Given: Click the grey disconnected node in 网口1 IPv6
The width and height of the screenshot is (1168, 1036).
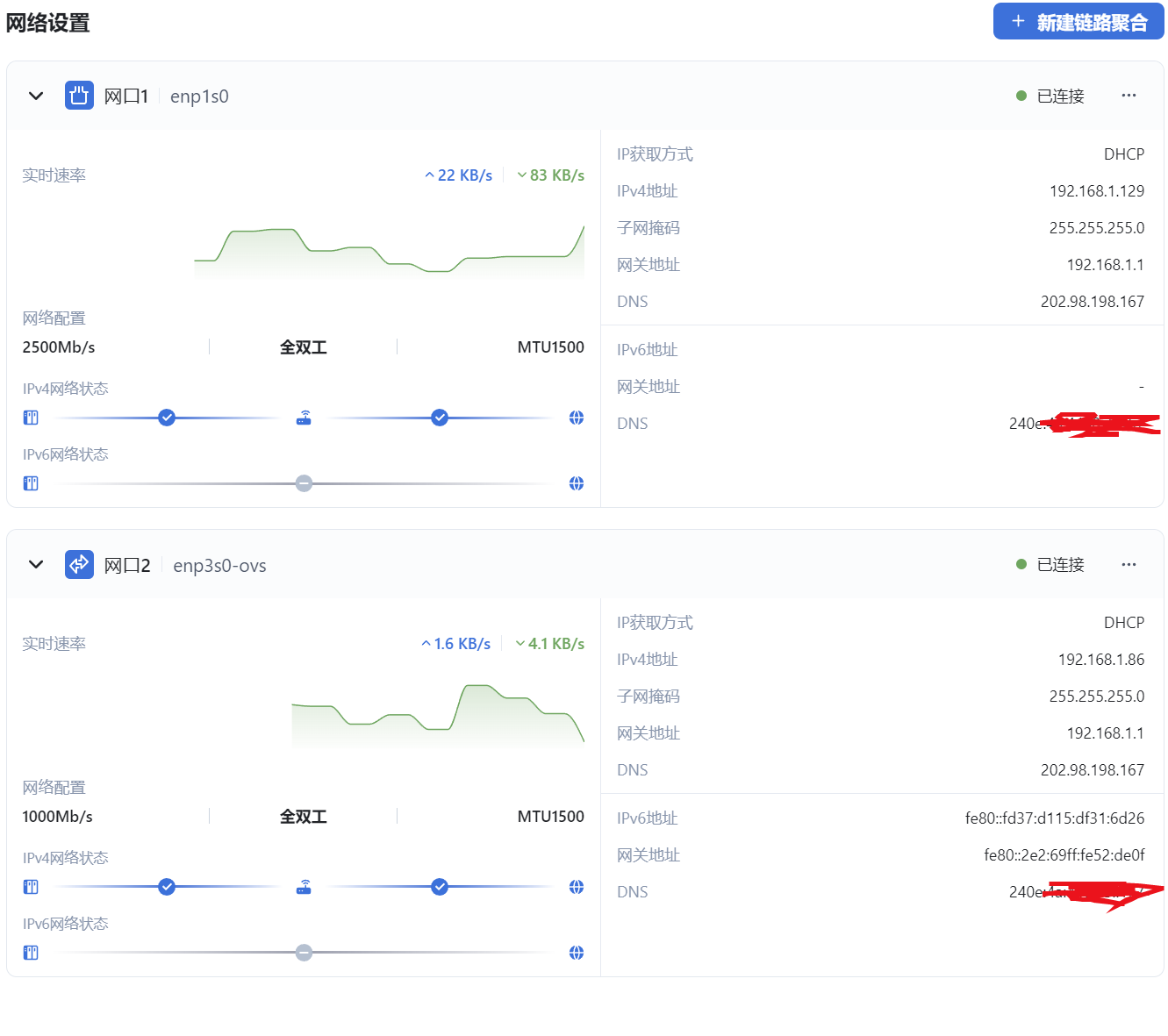Looking at the screenshot, I should pyautogui.click(x=304, y=483).
